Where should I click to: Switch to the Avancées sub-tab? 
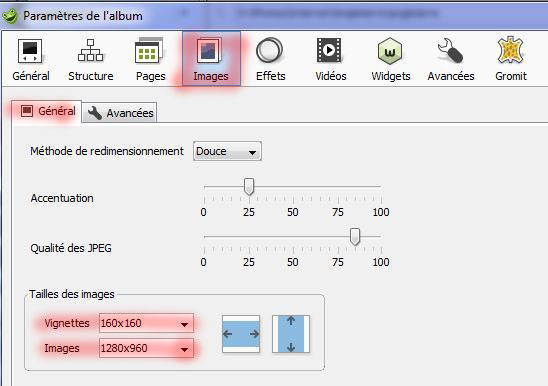(120, 113)
